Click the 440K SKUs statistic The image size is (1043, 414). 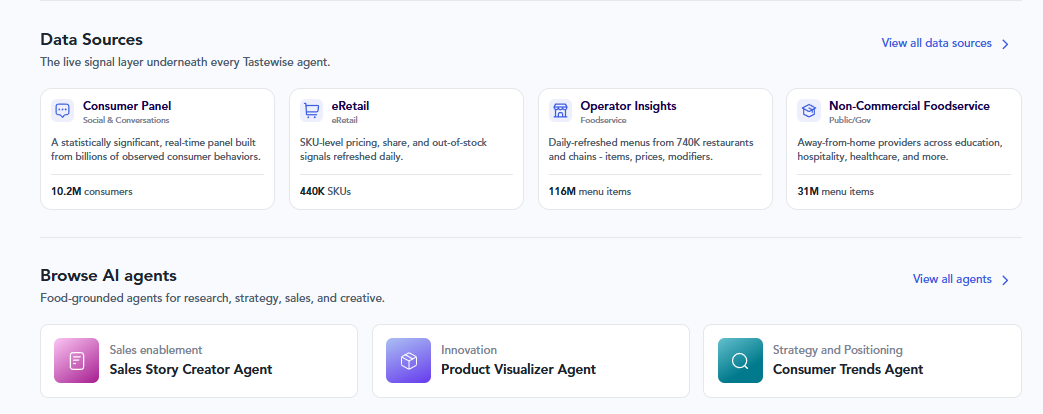[325, 191]
